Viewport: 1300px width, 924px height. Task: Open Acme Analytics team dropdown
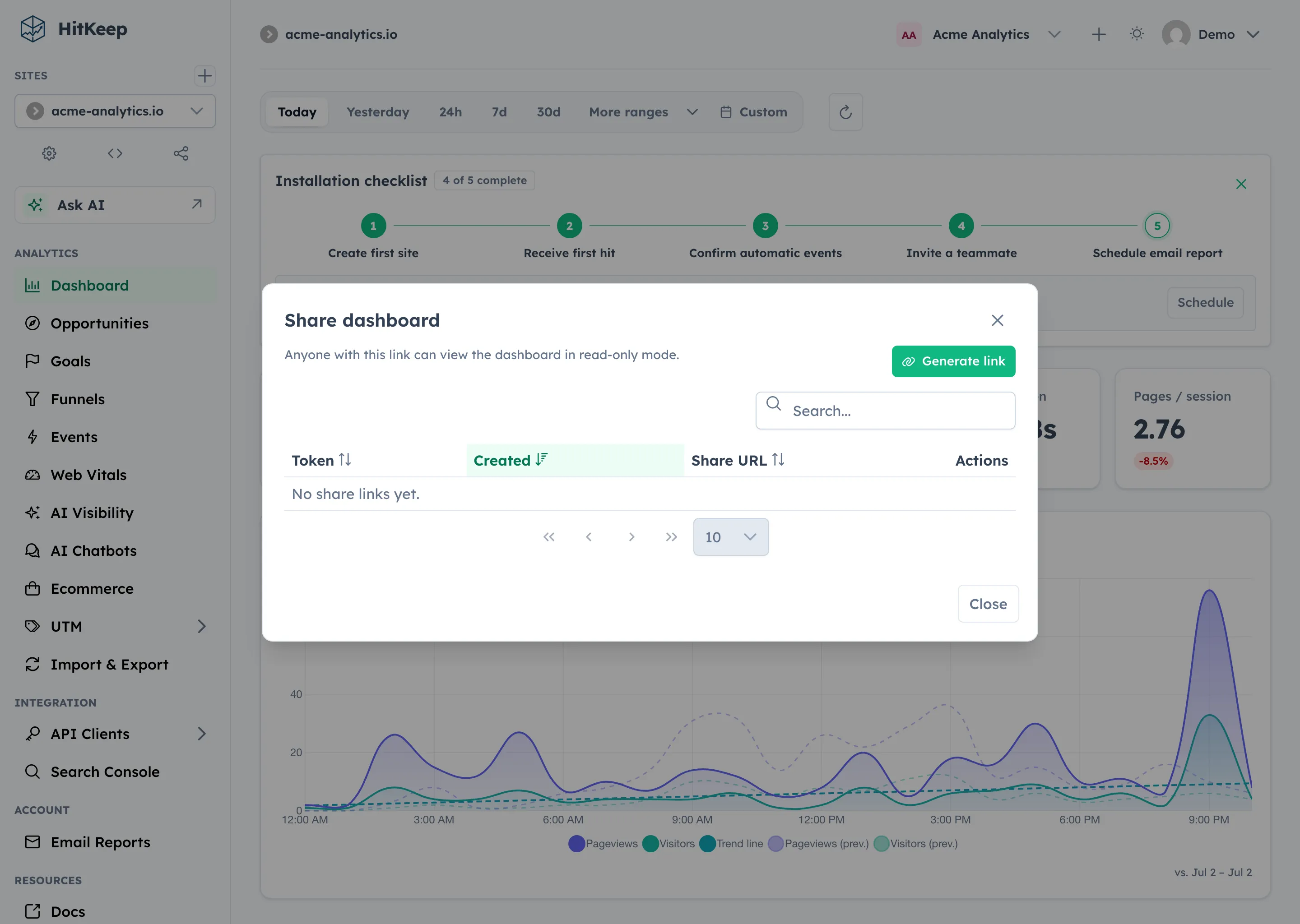[979, 35]
